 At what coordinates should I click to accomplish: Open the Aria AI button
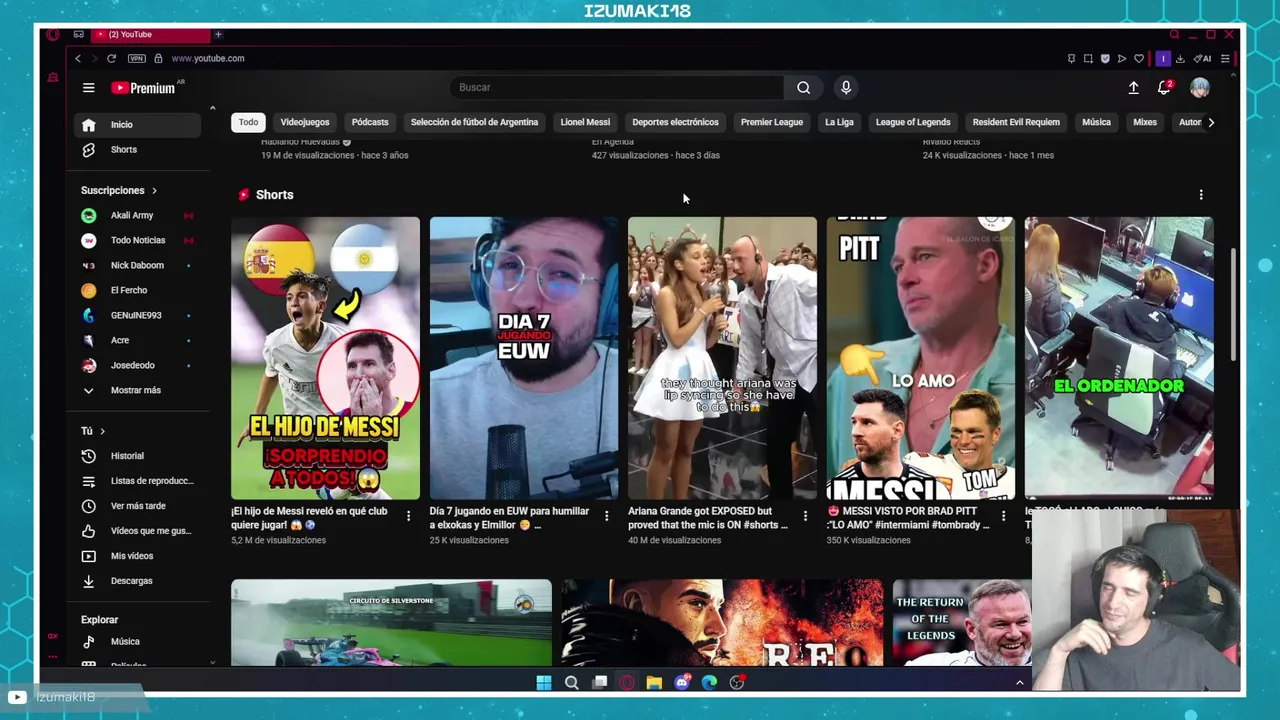pos(1202,59)
